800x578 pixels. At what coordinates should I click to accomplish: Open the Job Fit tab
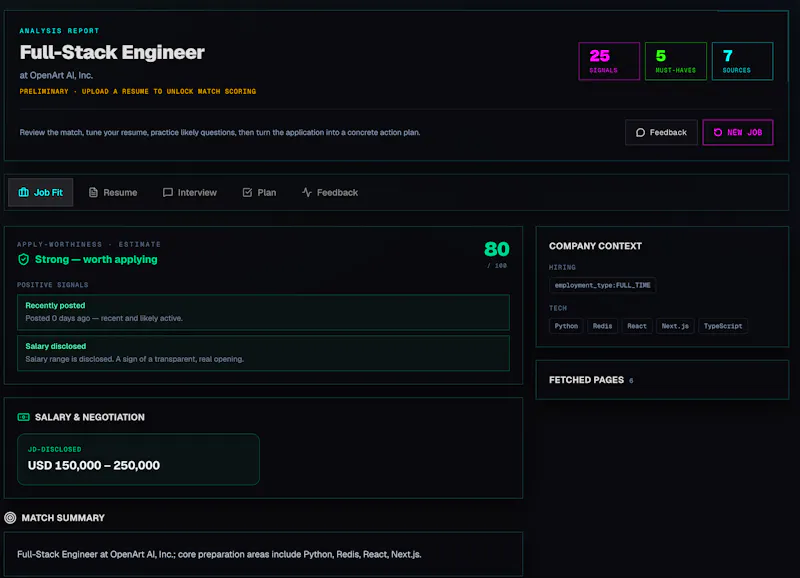[41, 192]
